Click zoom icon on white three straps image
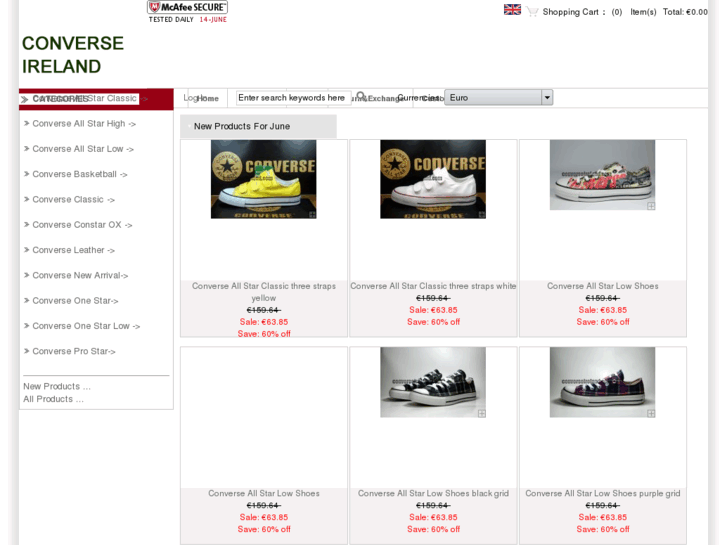The height and width of the screenshot is (545, 727). tap(482, 214)
